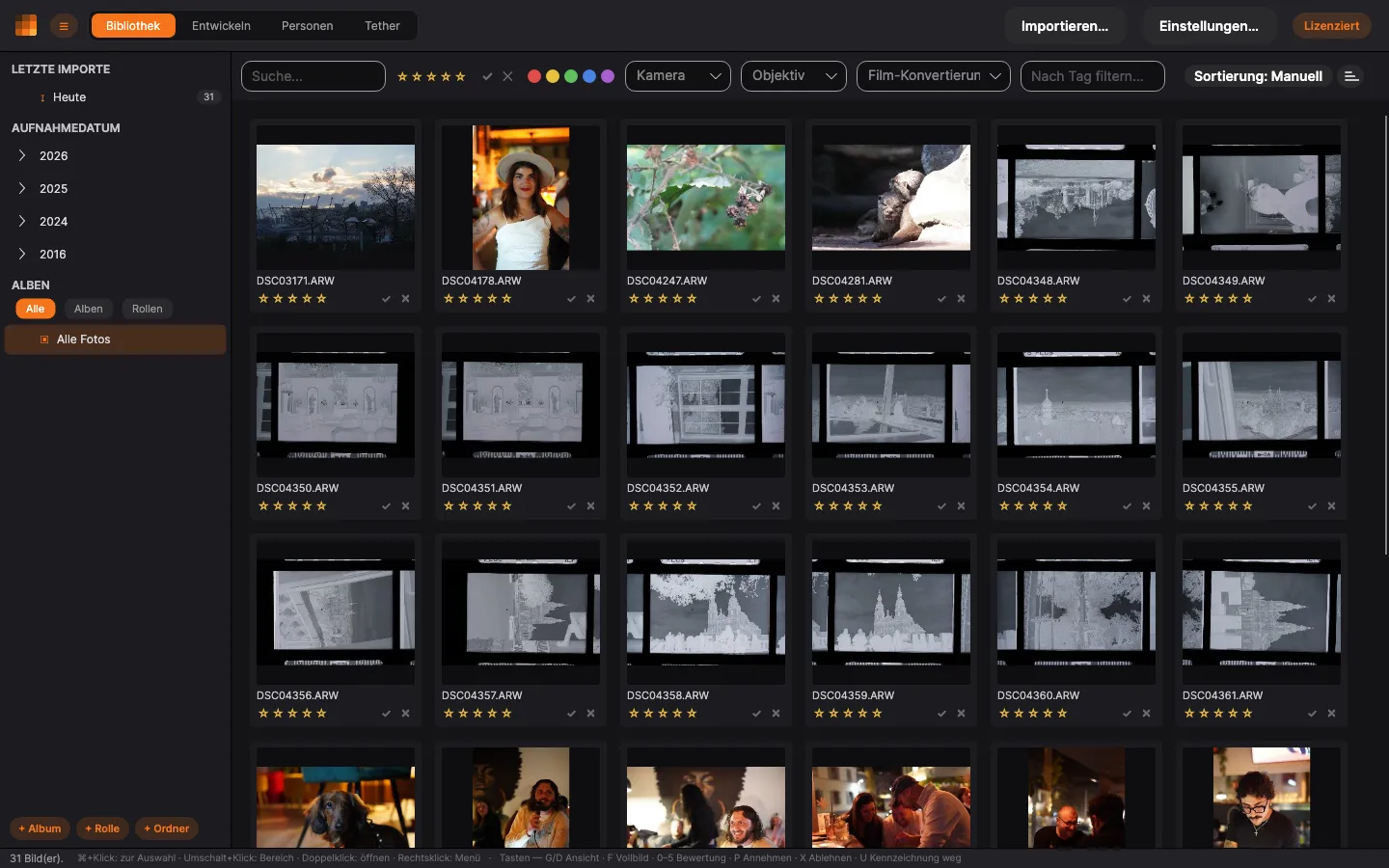Click the Lizenziert license button
This screenshot has width=1389, height=868.
click(x=1331, y=26)
